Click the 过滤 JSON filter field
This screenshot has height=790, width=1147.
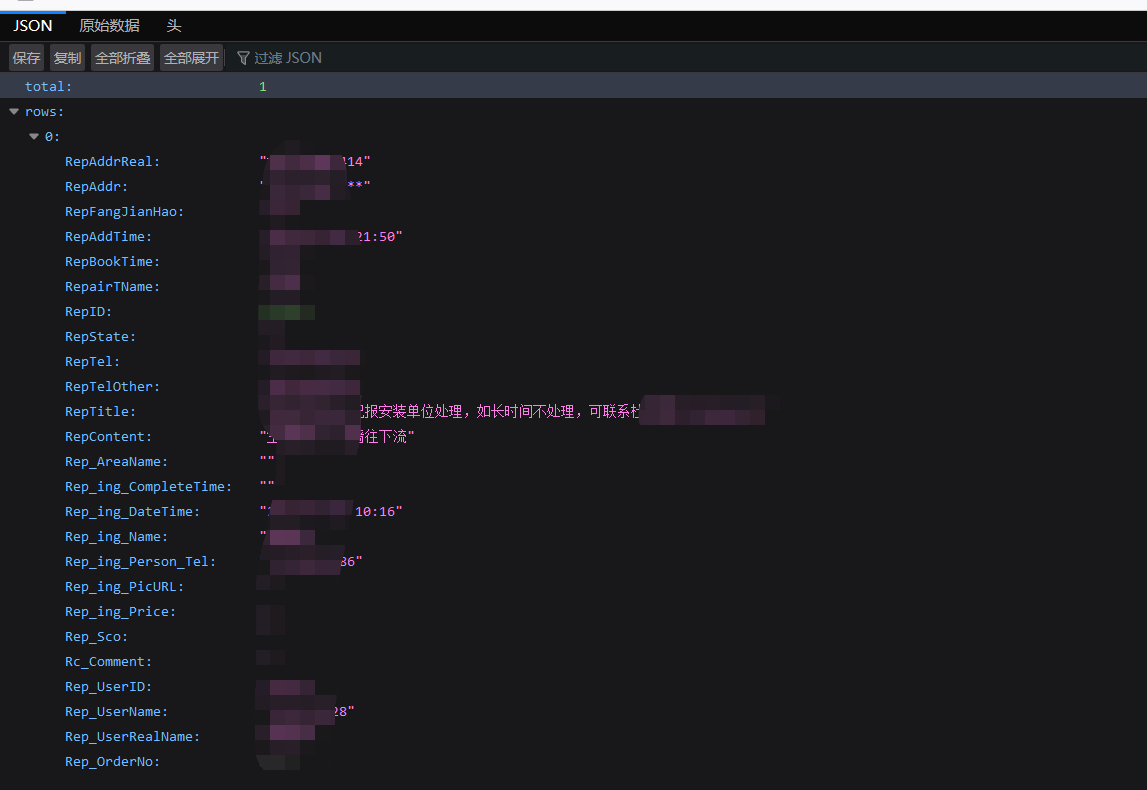pyautogui.click(x=288, y=58)
